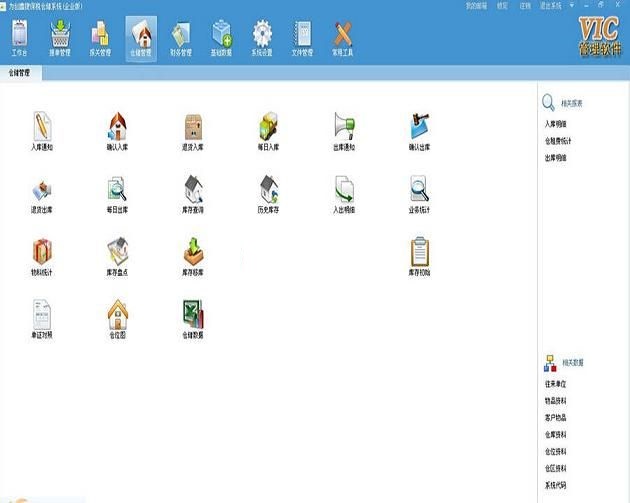Click the 相关报表 magnifier icon
Viewport: 630px width, 503px height.
point(548,103)
